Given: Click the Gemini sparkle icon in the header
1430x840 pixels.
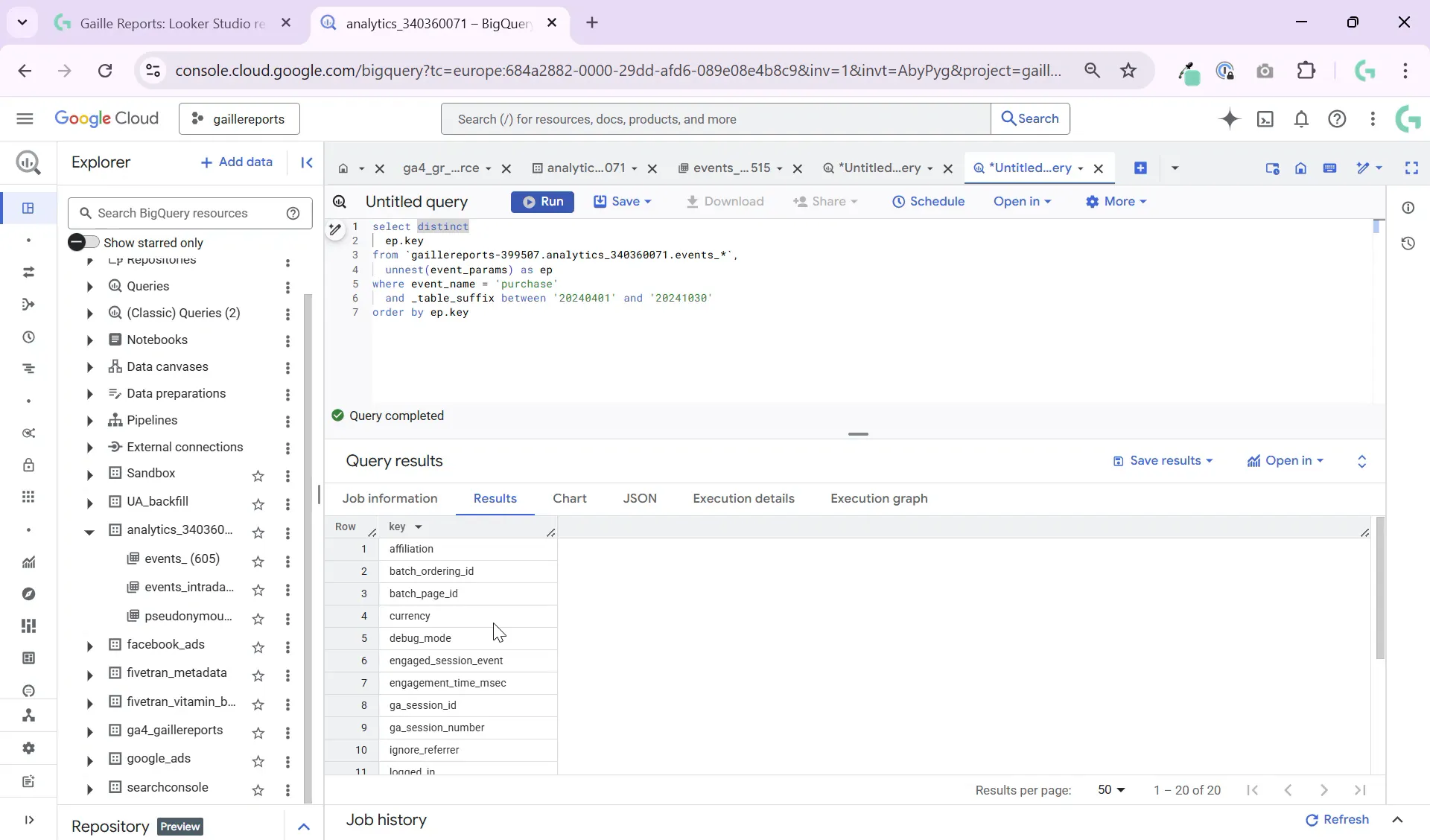Looking at the screenshot, I should [x=1230, y=119].
